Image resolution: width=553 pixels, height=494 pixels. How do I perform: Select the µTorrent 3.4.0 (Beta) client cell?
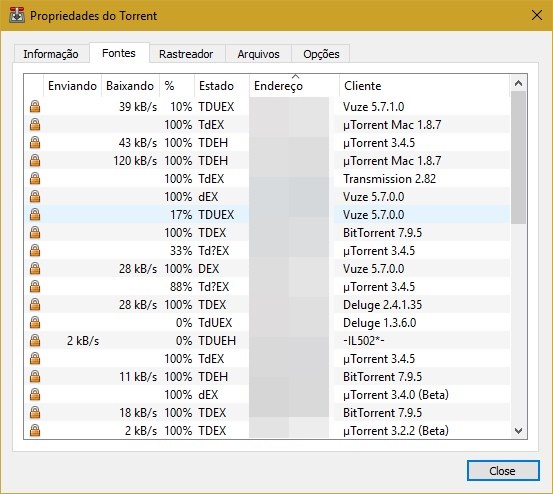click(396, 394)
